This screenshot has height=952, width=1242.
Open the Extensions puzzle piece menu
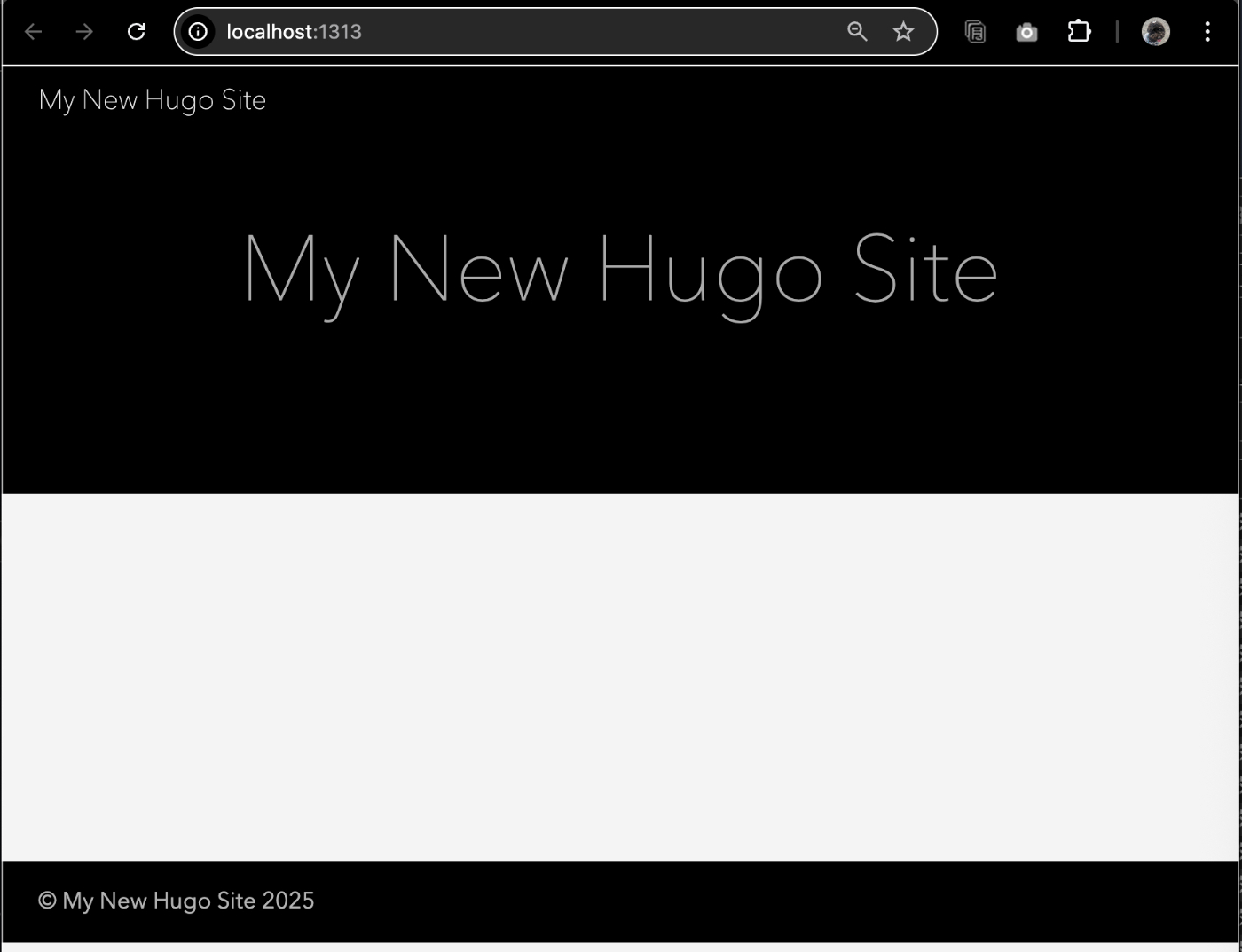[1079, 32]
